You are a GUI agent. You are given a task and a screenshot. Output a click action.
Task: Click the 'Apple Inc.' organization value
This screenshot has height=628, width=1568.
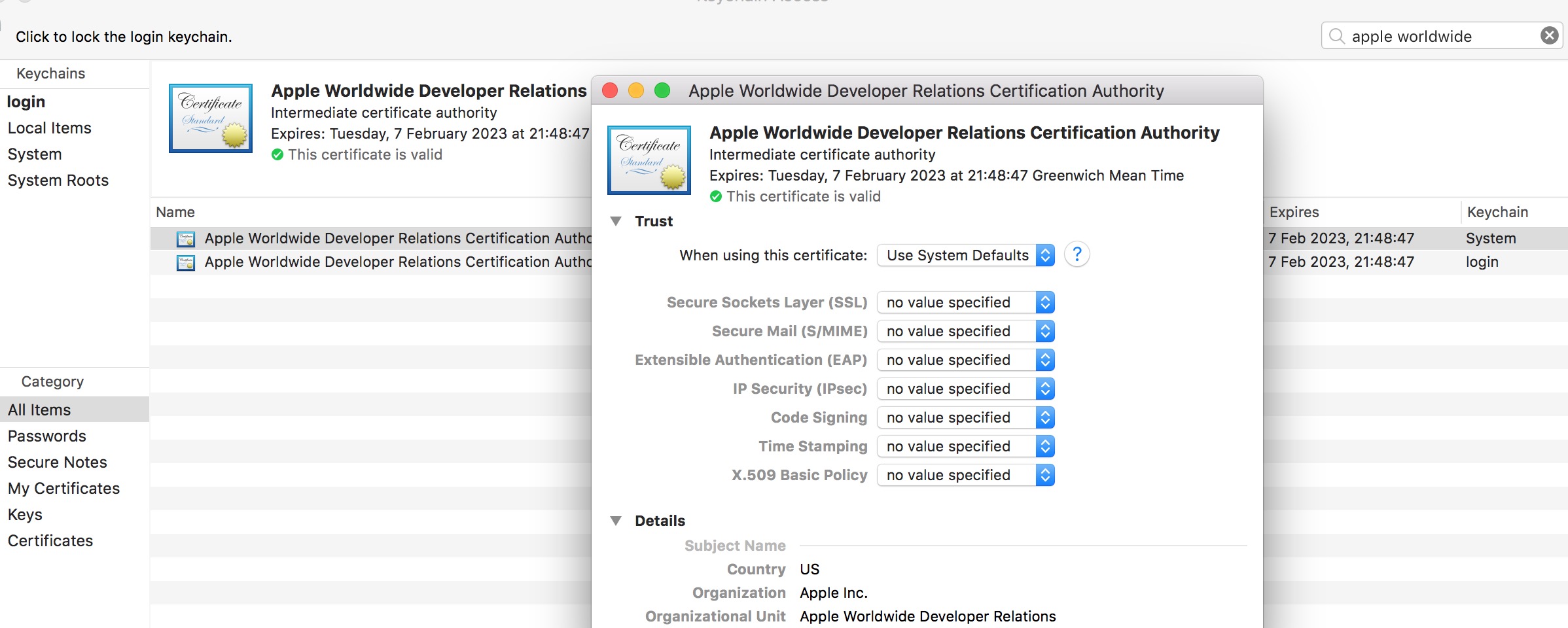tap(834, 593)
